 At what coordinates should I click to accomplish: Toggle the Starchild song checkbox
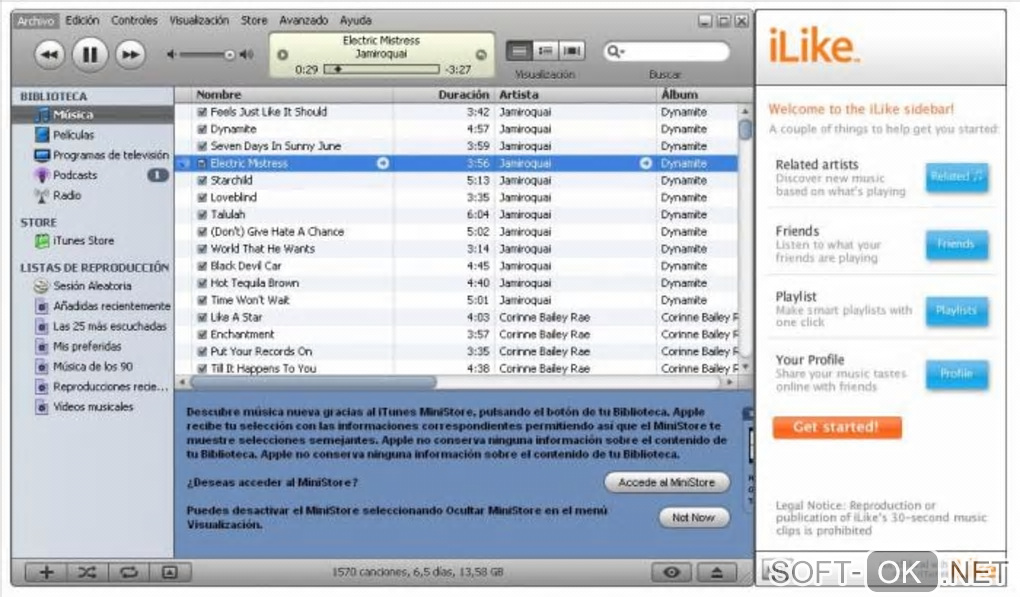coord(202,181)
